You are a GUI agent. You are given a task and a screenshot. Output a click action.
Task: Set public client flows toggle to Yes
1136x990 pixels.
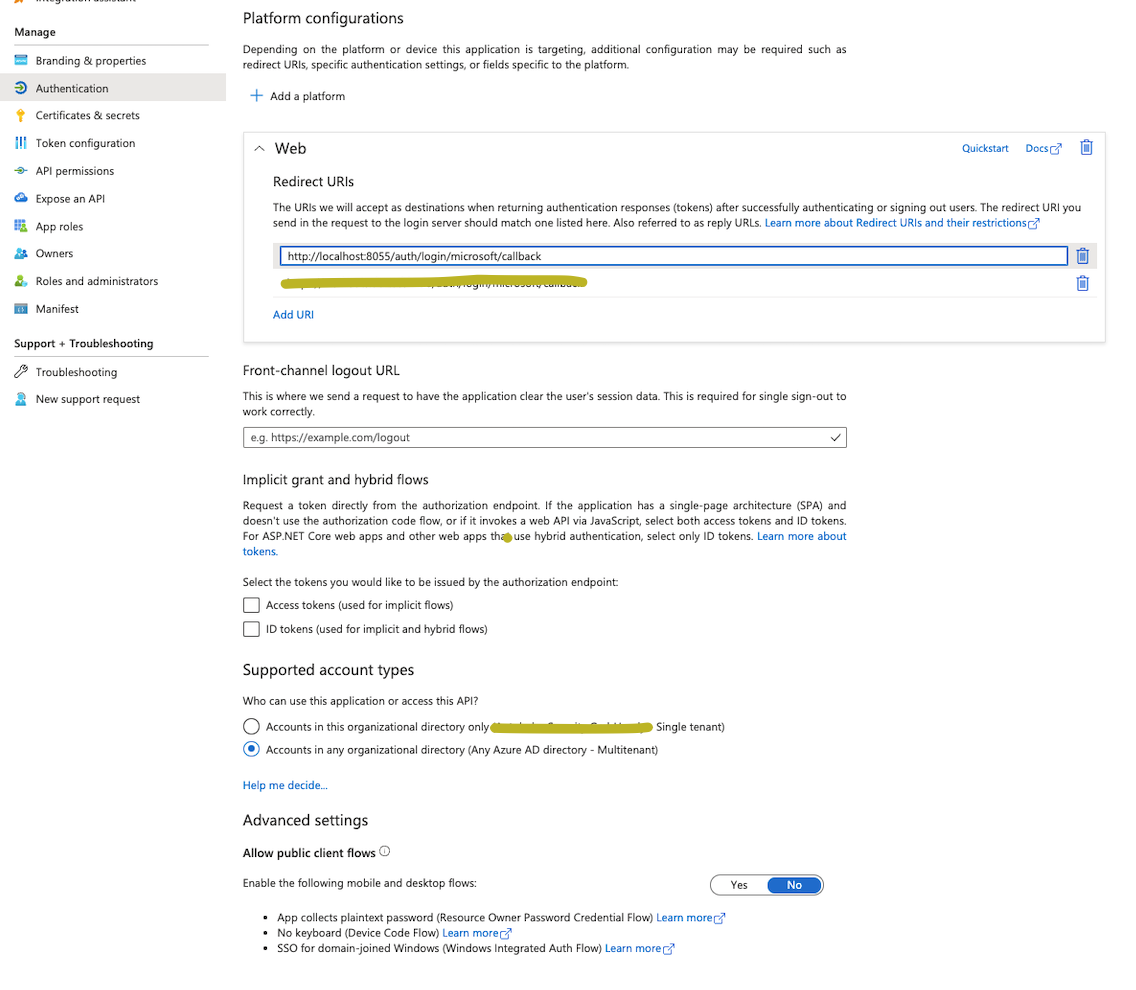(739, 885)
